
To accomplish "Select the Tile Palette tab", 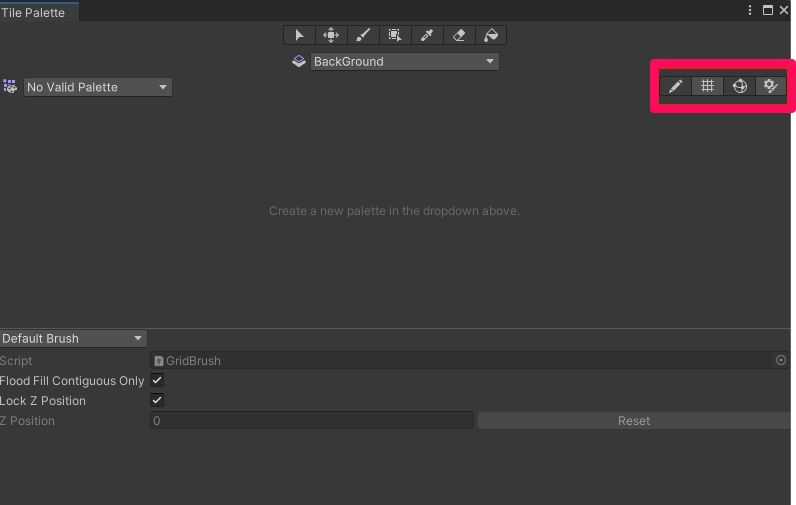I will [x=39, y=12].
